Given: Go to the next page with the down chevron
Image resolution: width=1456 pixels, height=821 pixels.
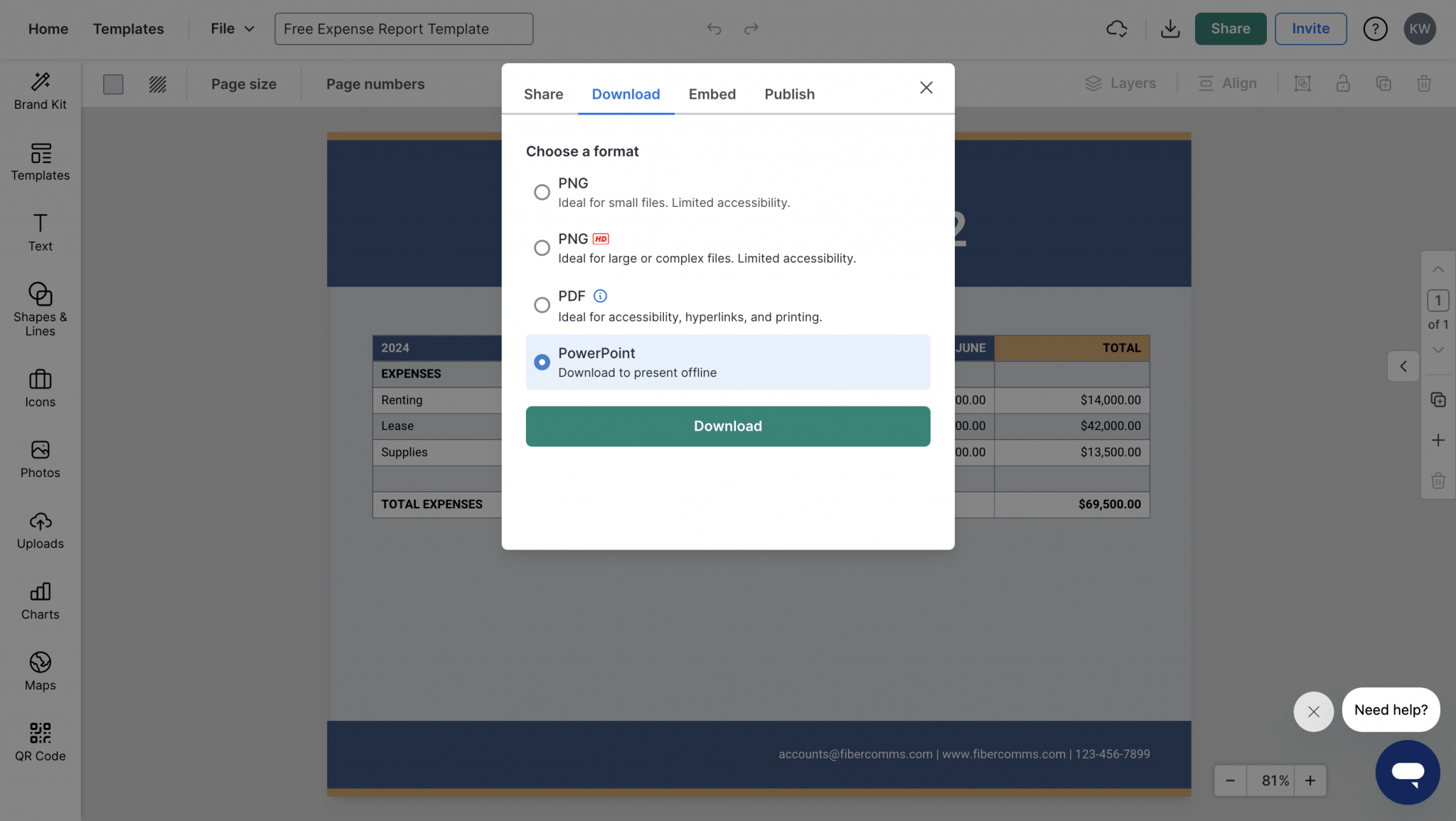Looking at the screenshot, I should pyautogui.click(x=1438, y=350).
